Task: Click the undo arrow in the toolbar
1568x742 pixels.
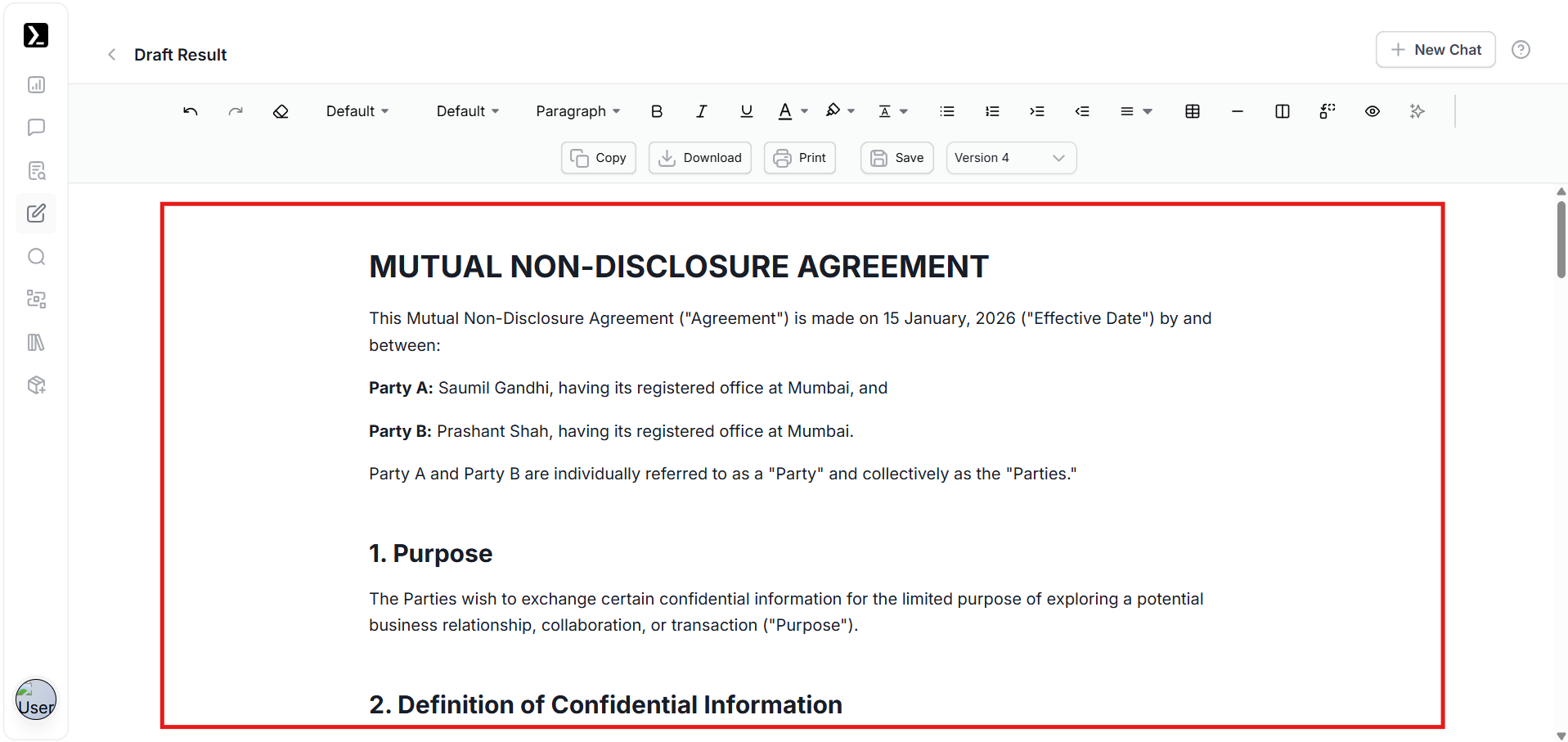Action: (x=191, y=111)
